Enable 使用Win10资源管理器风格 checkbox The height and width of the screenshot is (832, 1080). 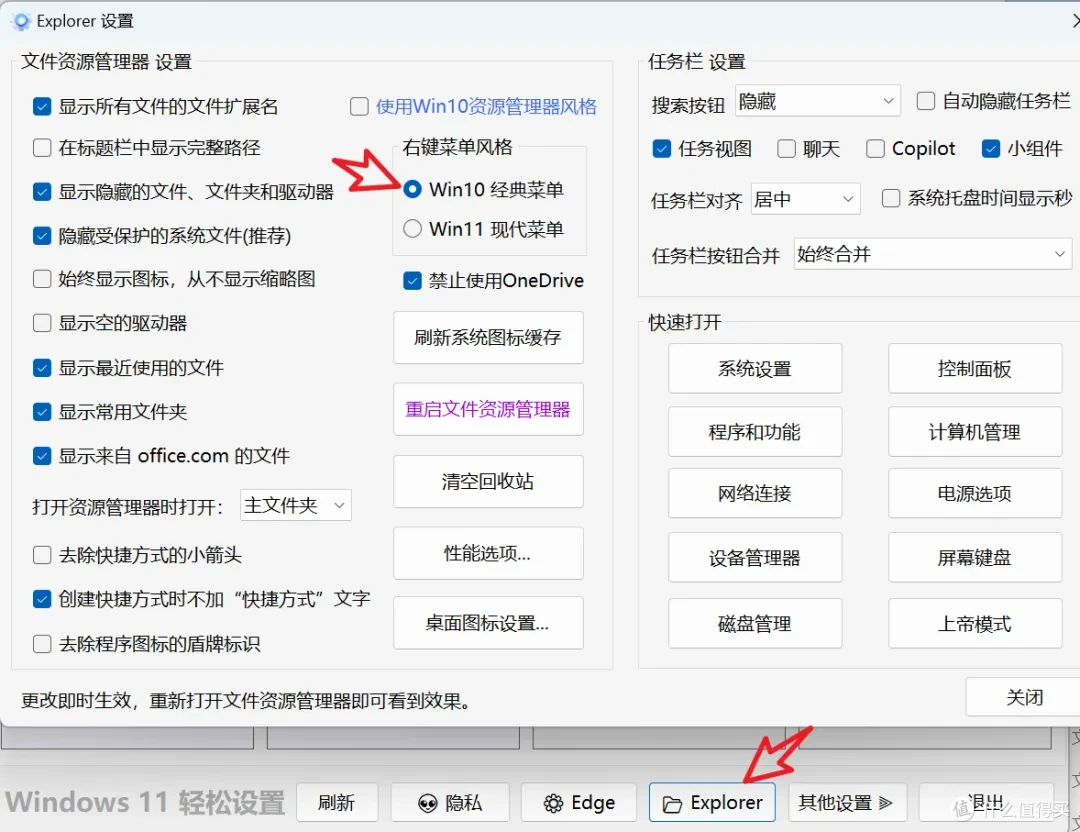tap(359, 107)
